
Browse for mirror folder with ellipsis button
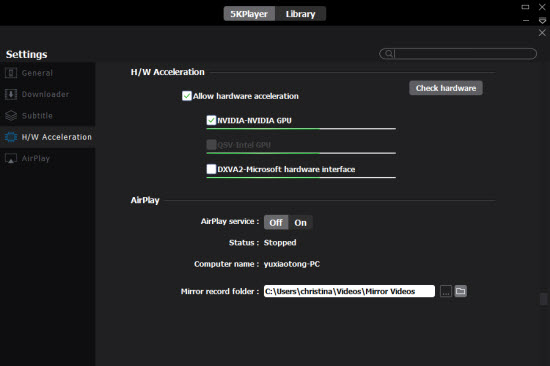click(446, 291)
